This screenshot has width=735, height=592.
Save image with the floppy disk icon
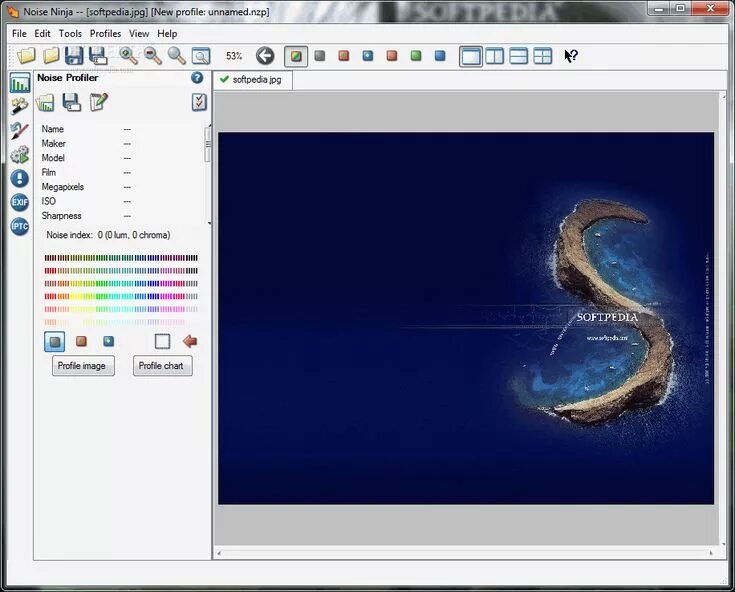coord(74,56)
